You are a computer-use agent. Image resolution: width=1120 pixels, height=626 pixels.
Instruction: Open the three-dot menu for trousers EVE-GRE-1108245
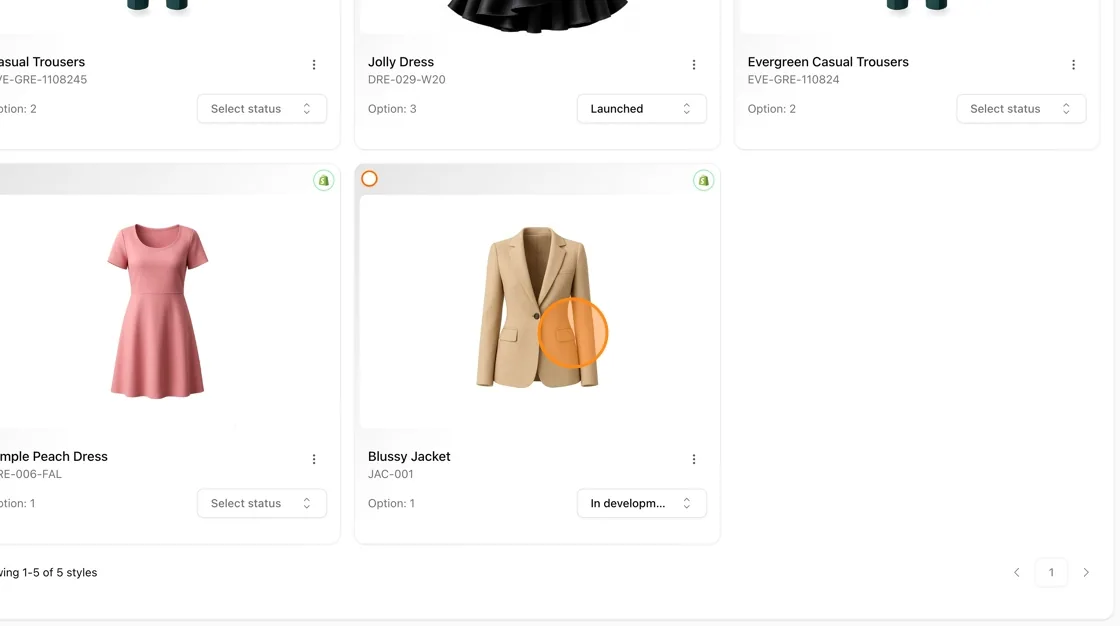coord(314,65)
